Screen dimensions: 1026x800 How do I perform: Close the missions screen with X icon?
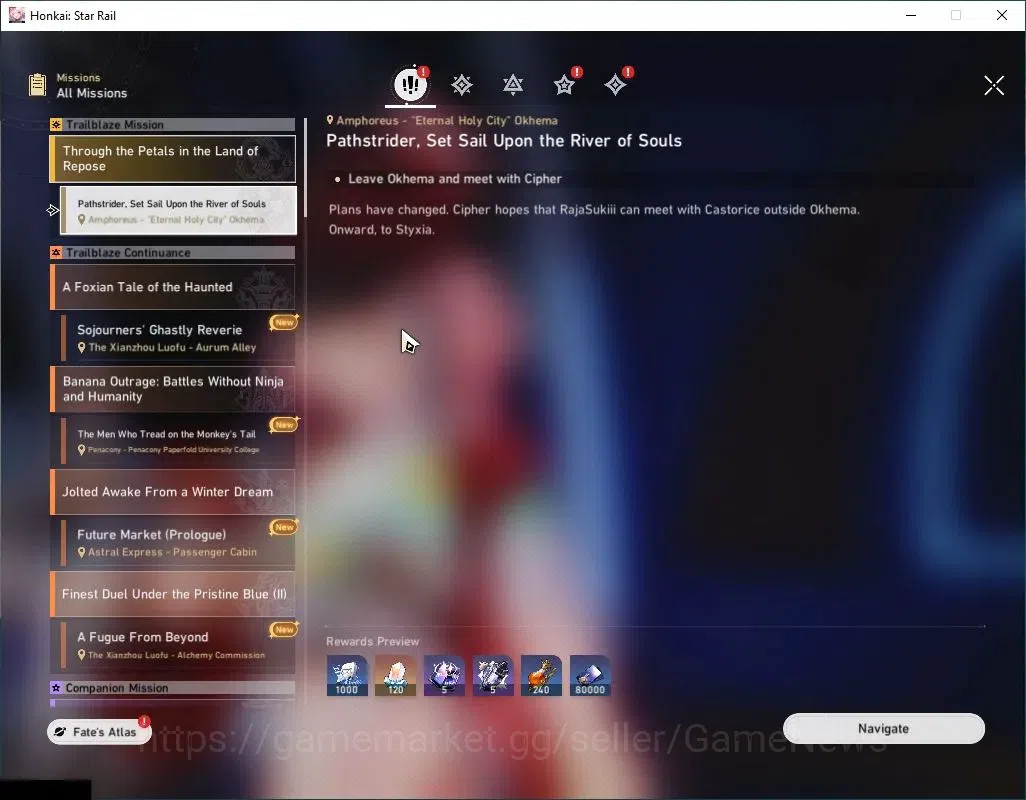(994, 85)
